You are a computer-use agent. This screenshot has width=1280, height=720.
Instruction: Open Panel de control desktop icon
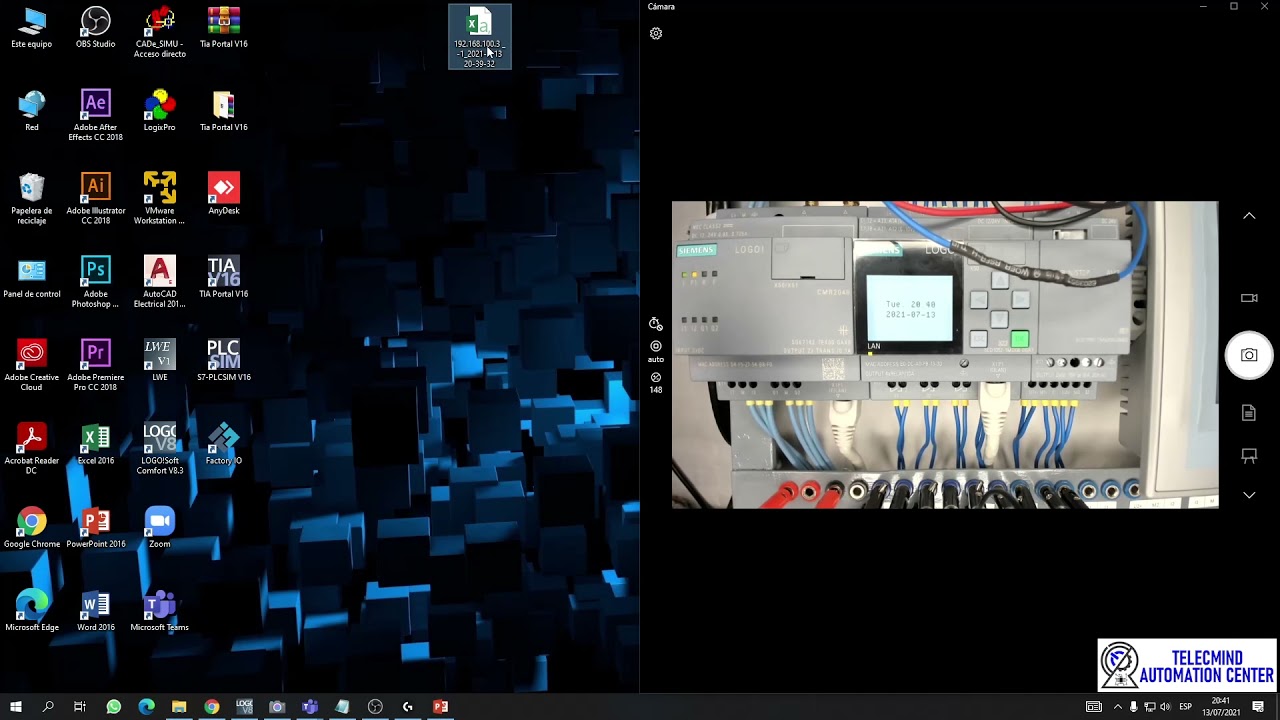click(x=32, y=278)
